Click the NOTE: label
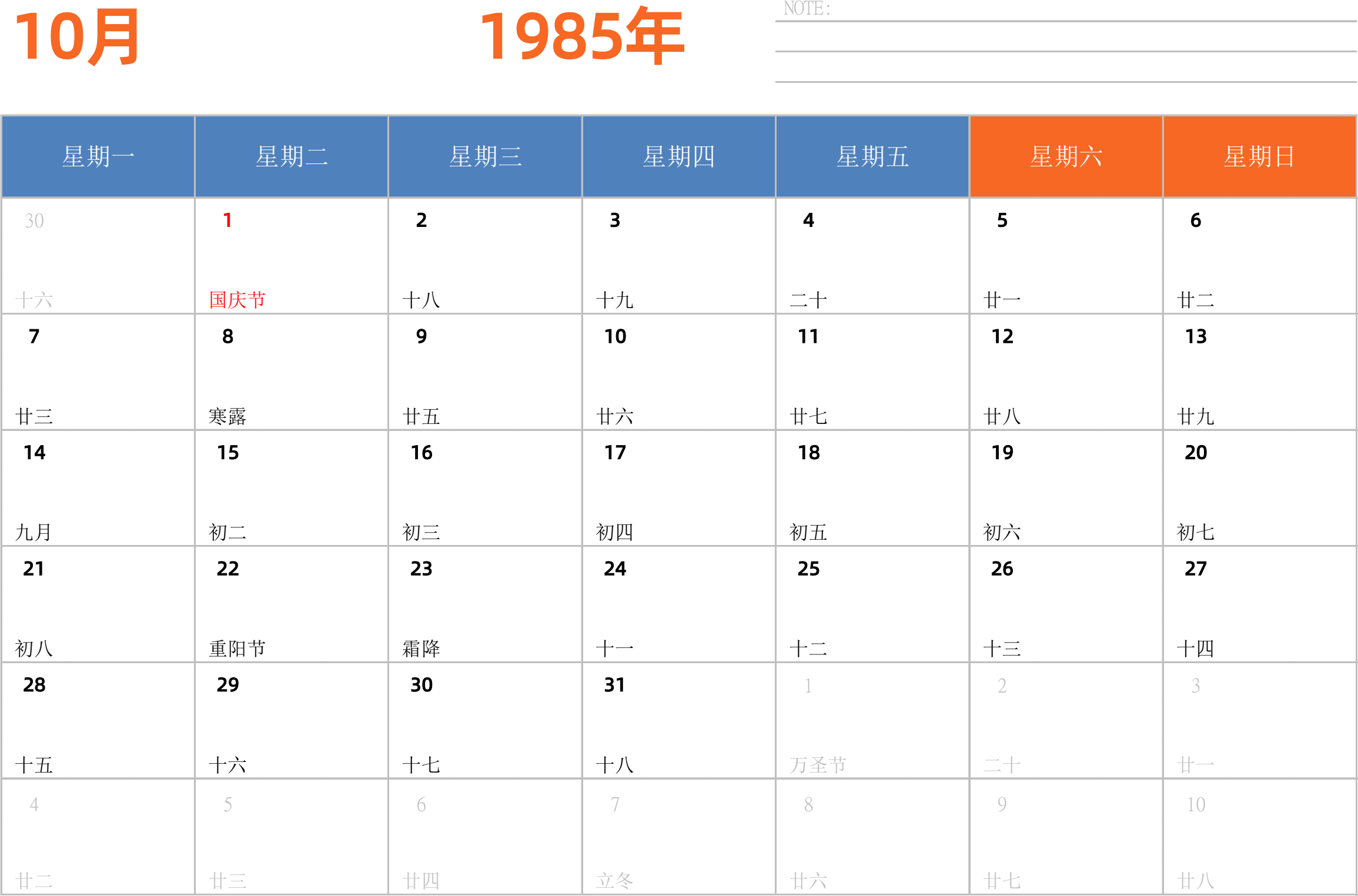 pyautogui.click(x=807, y=9)
